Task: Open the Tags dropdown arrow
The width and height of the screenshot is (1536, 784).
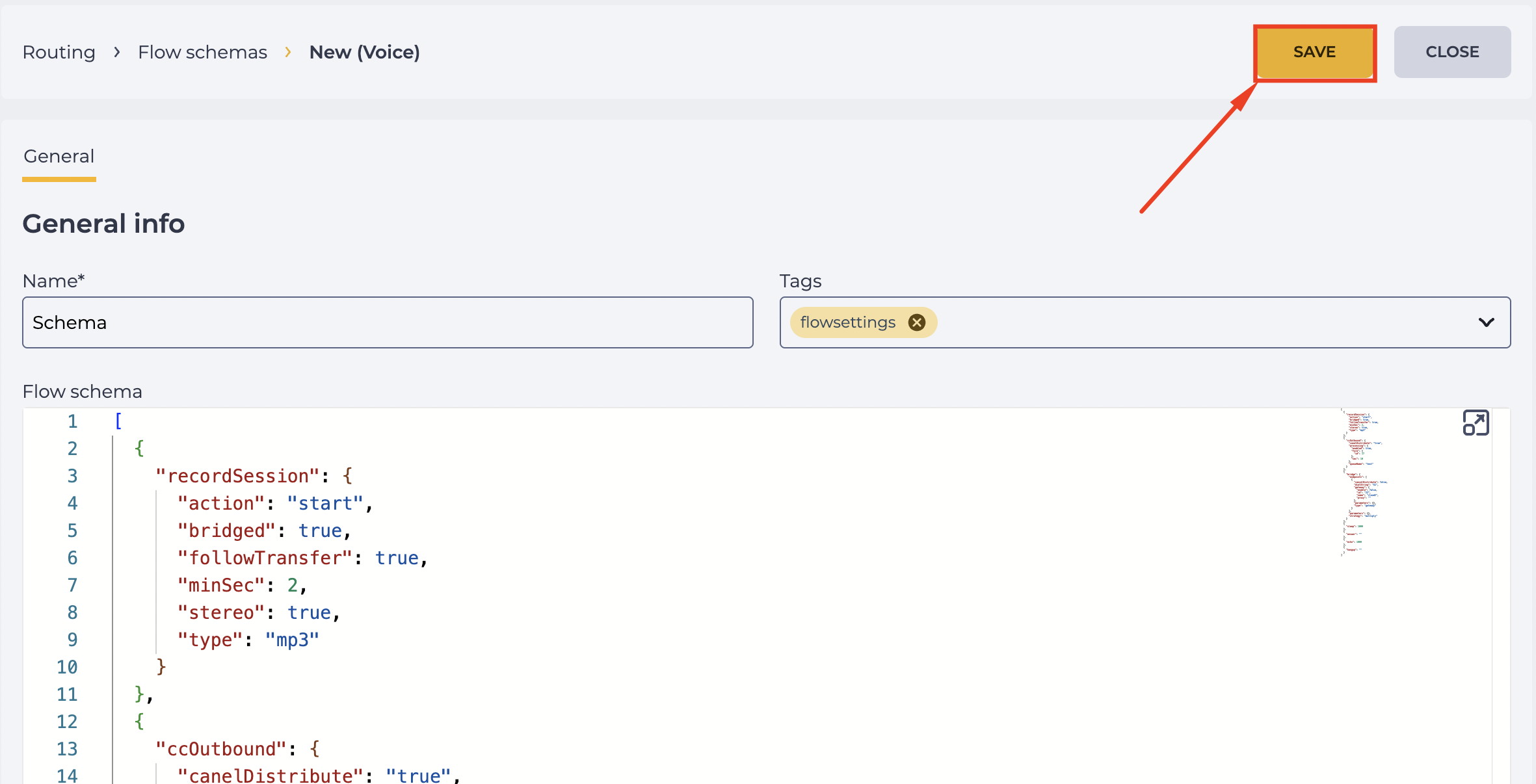Action: click(x=1486, y=322)
